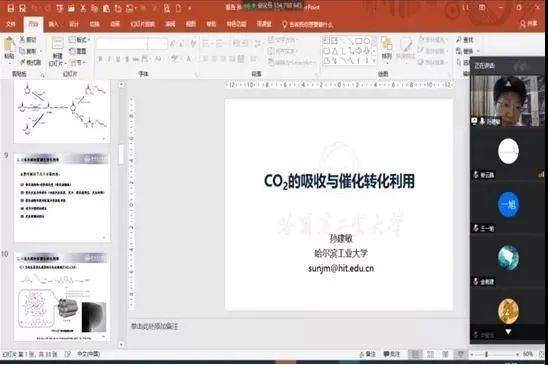Screen dimensions: 548x365
Task: Select slide 9 thumbnail in slide panel
Action: 62,197
